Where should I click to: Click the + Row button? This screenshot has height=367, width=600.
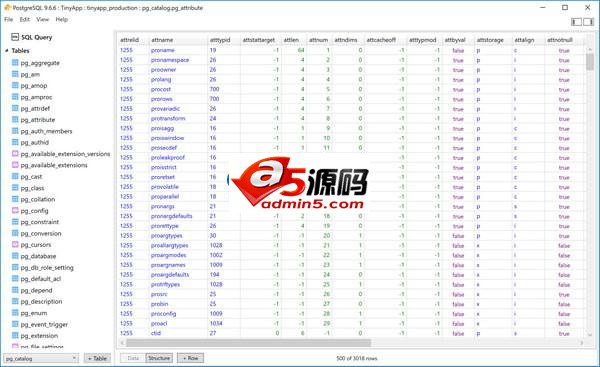click(190, 358)
